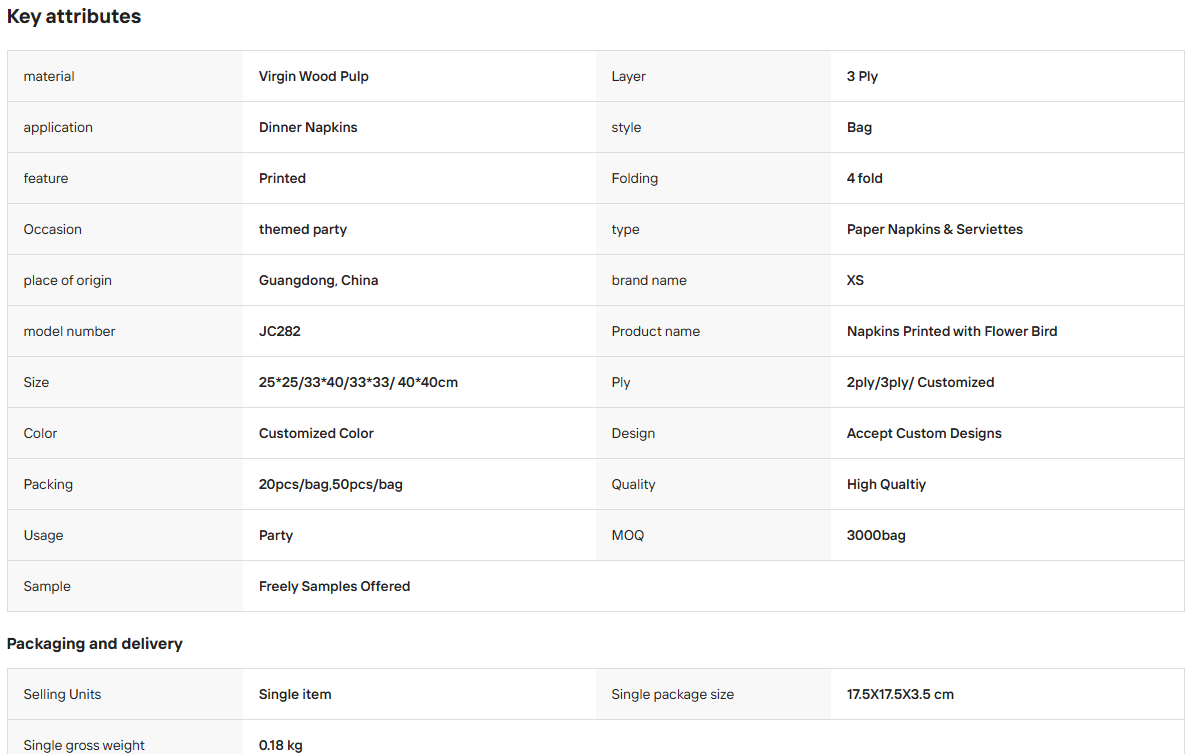Screen dimensions: 1189x754
Task: Select the Dinner Napkins application value
Action: click(x=308, y=127)
